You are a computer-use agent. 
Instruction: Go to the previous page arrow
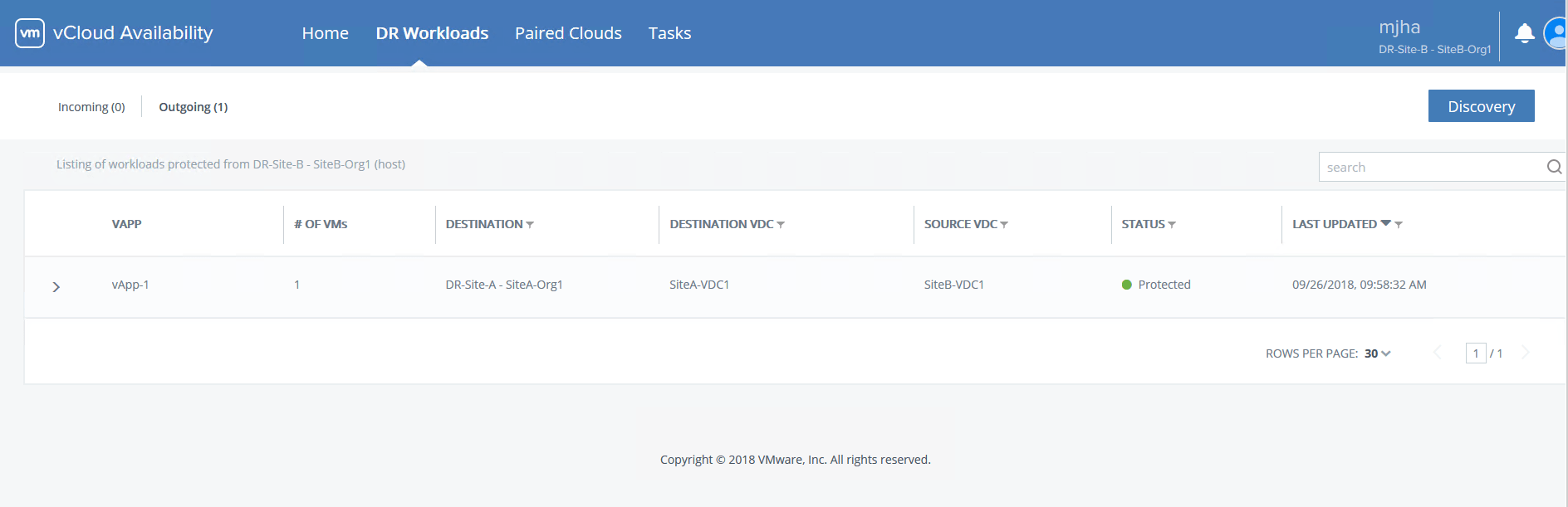click(1437, 353)
